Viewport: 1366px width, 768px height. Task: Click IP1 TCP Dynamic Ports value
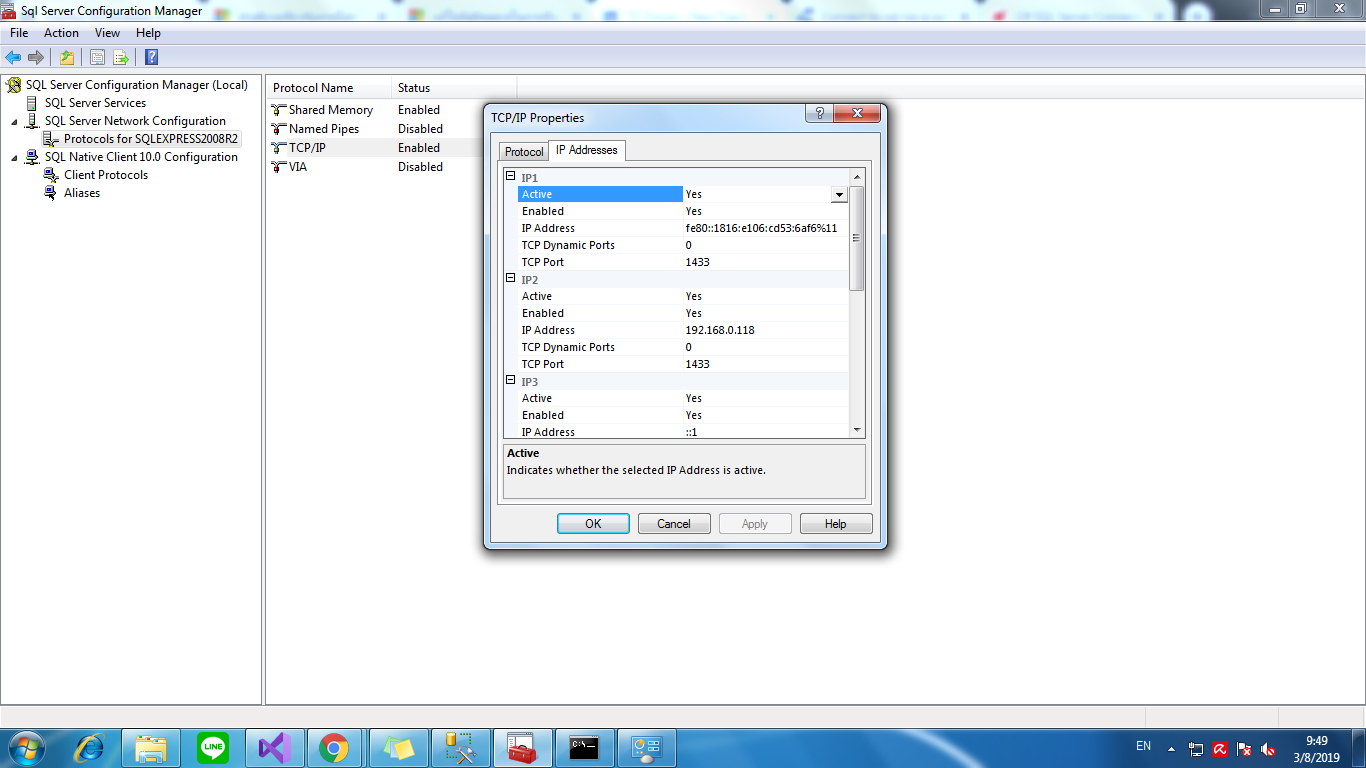pos(688,245)
